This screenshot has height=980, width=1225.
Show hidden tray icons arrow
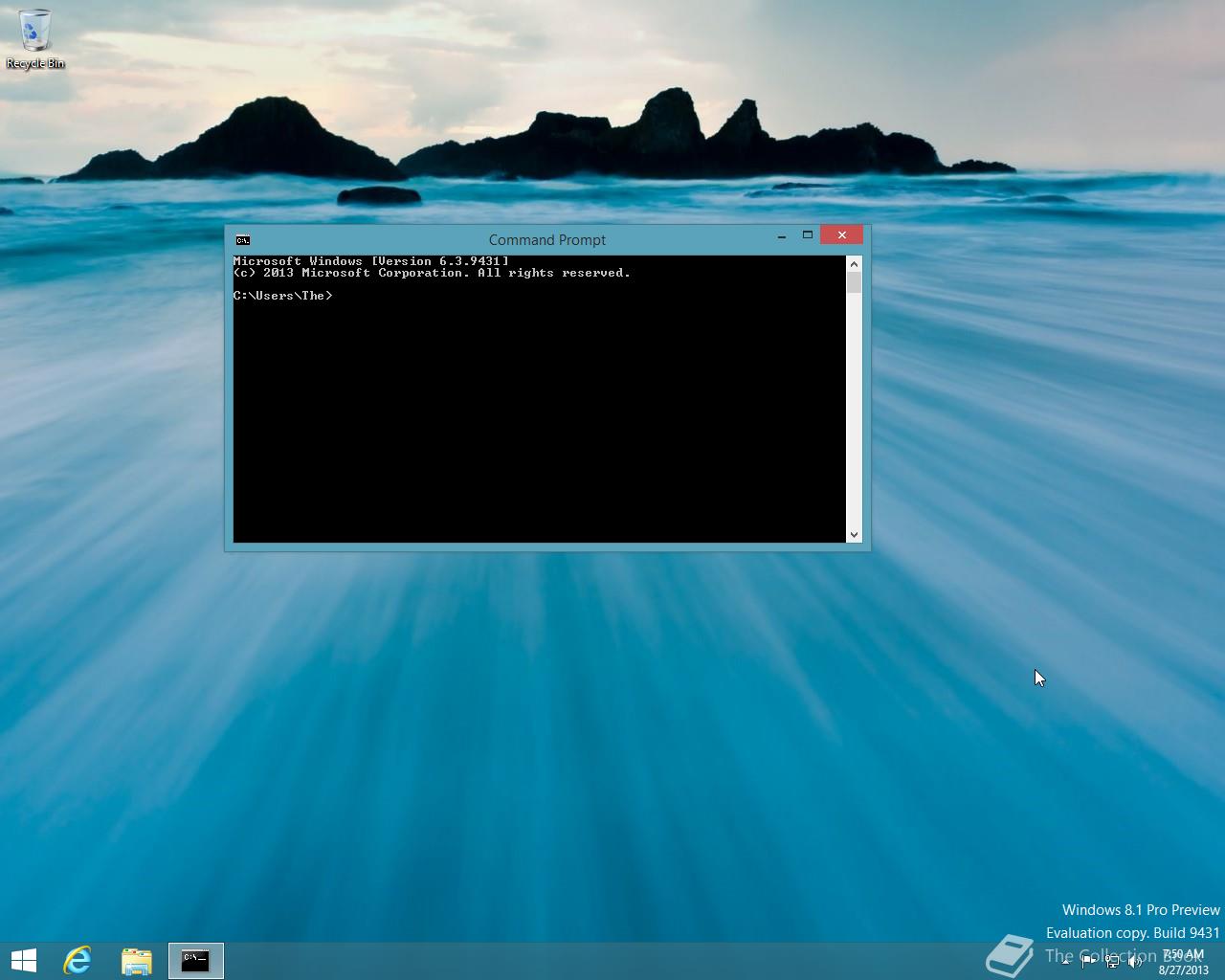pyautogui.click(x=1066, y=962)
